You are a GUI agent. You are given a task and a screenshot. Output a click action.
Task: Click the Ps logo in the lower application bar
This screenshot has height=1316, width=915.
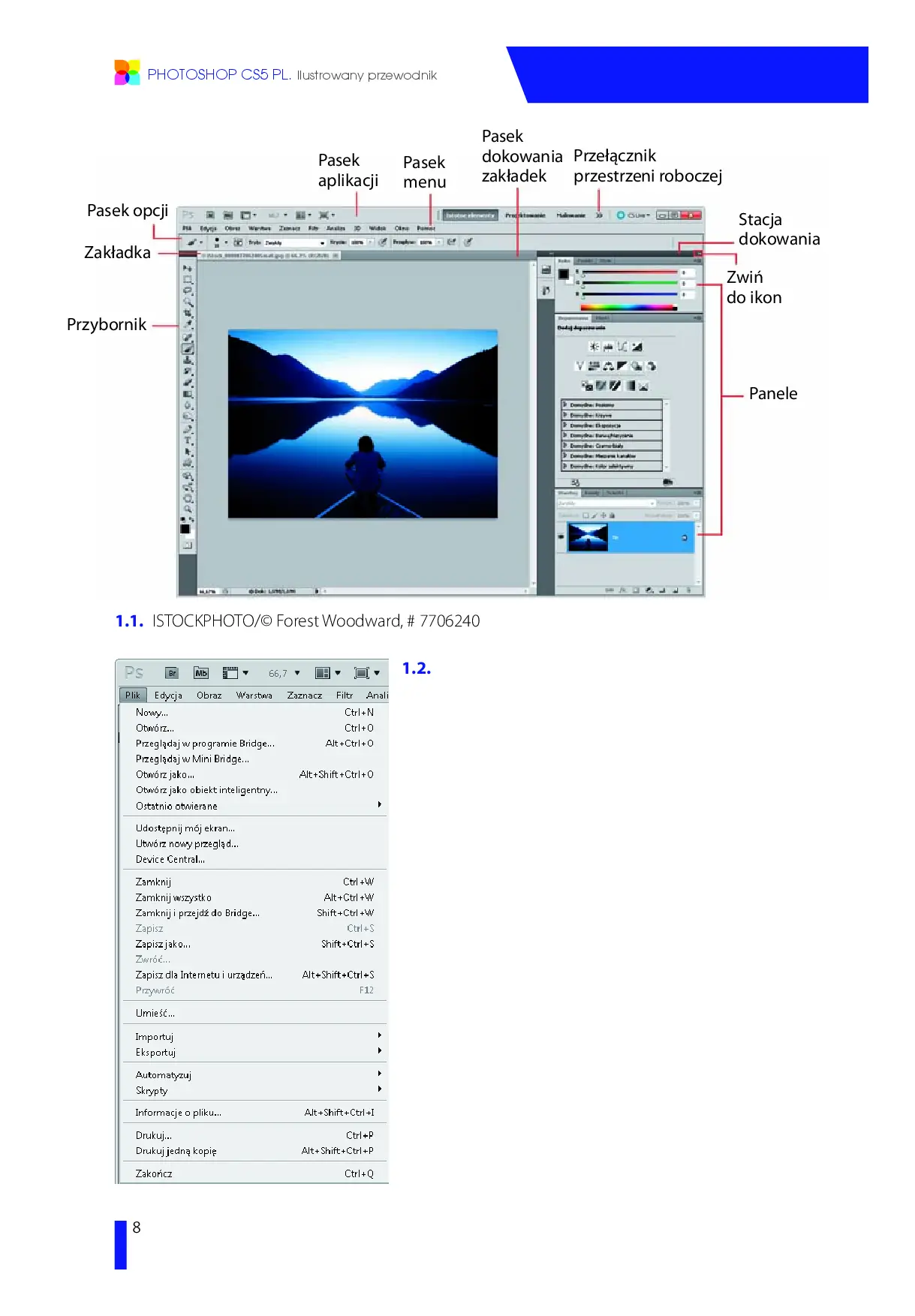click(134, 672)
